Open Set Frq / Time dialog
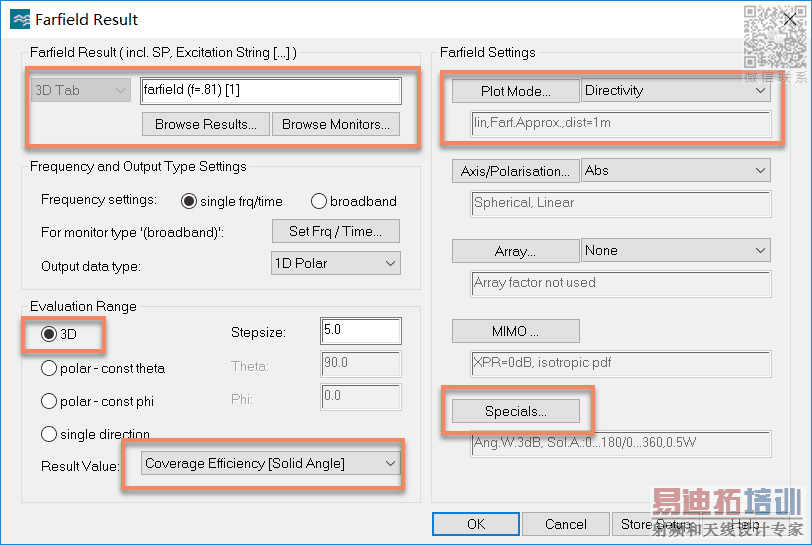Viewport: 812px width, 545px height. click(336, 231)
